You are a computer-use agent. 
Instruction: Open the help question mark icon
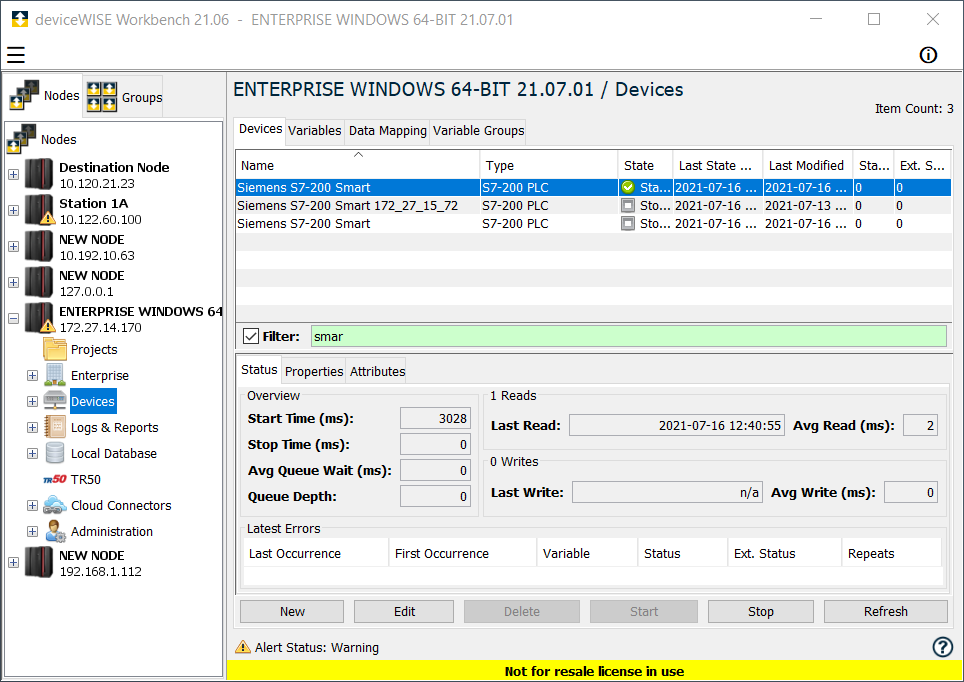point(942,646)
